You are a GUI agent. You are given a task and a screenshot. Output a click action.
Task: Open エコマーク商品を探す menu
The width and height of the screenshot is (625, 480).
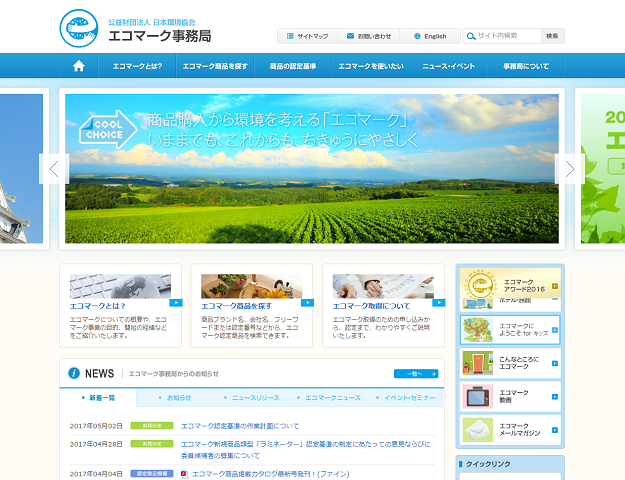pyautogui.click(x=215, y=66)
